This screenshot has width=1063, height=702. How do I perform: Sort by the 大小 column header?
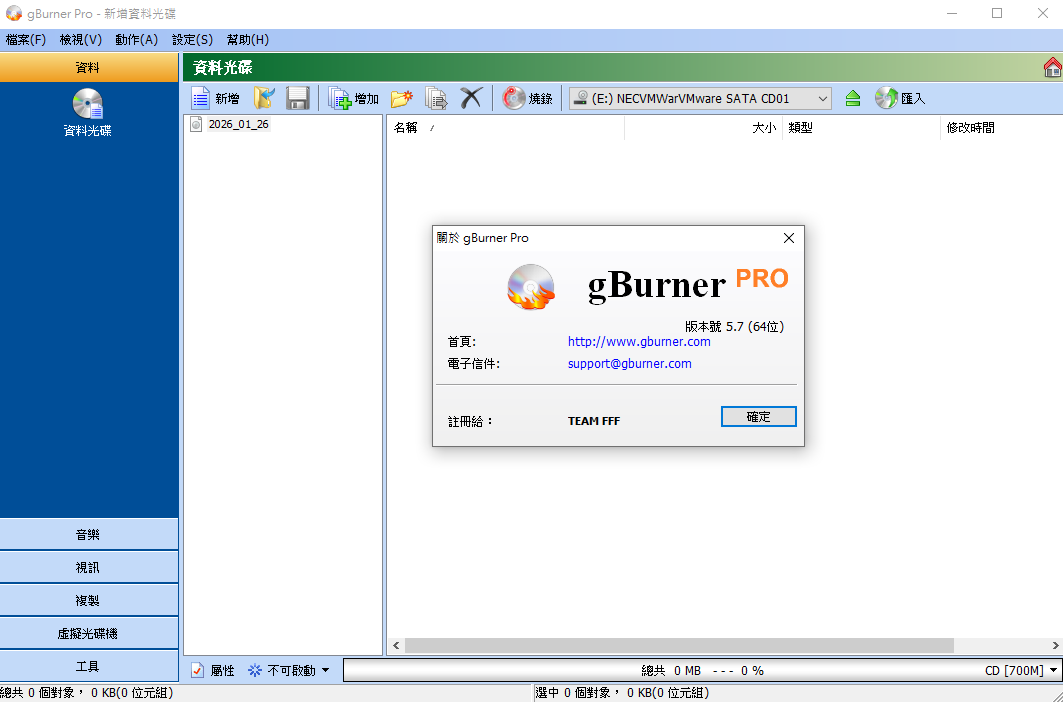pyautogui.click(x=703, y=128)
